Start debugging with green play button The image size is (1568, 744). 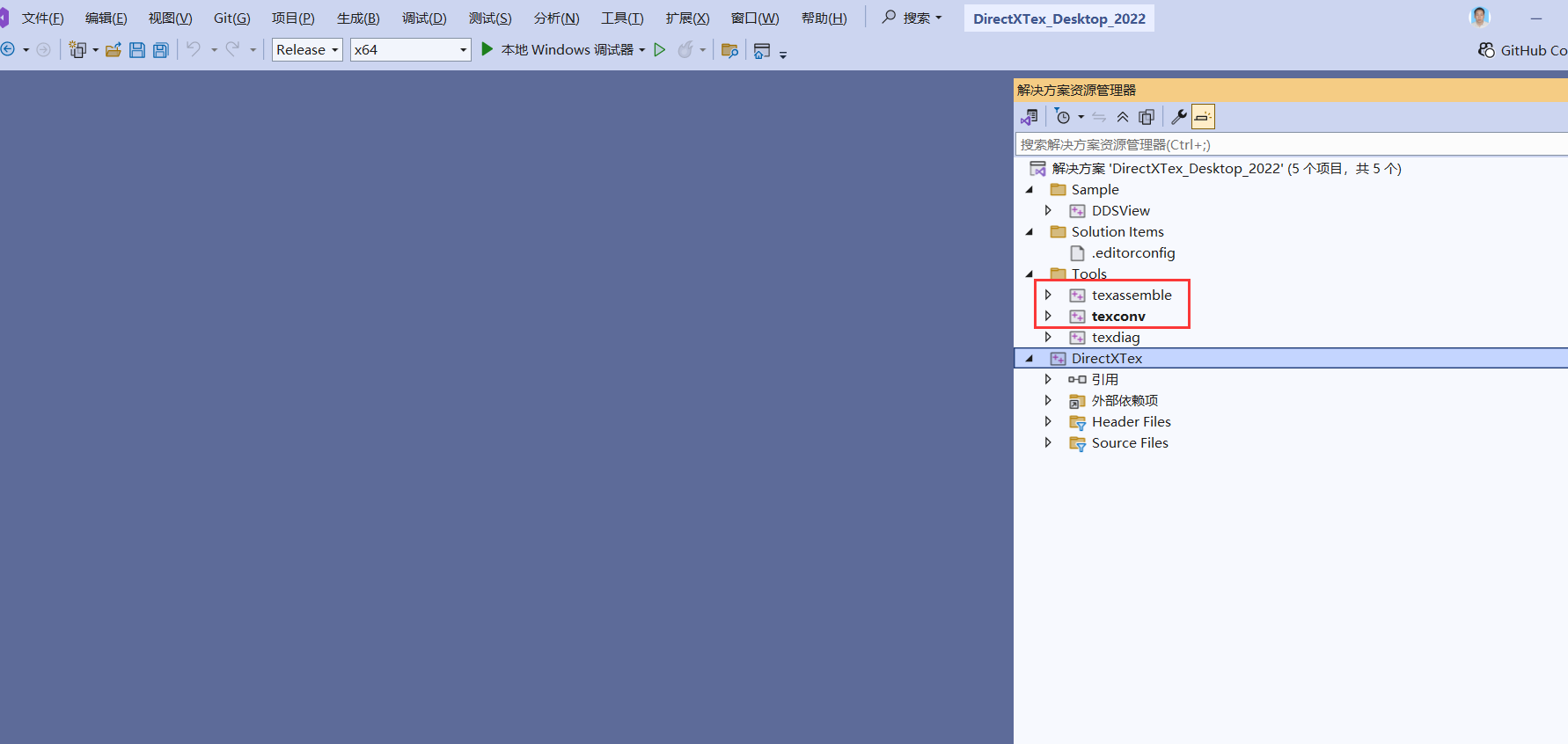[487, 49]
